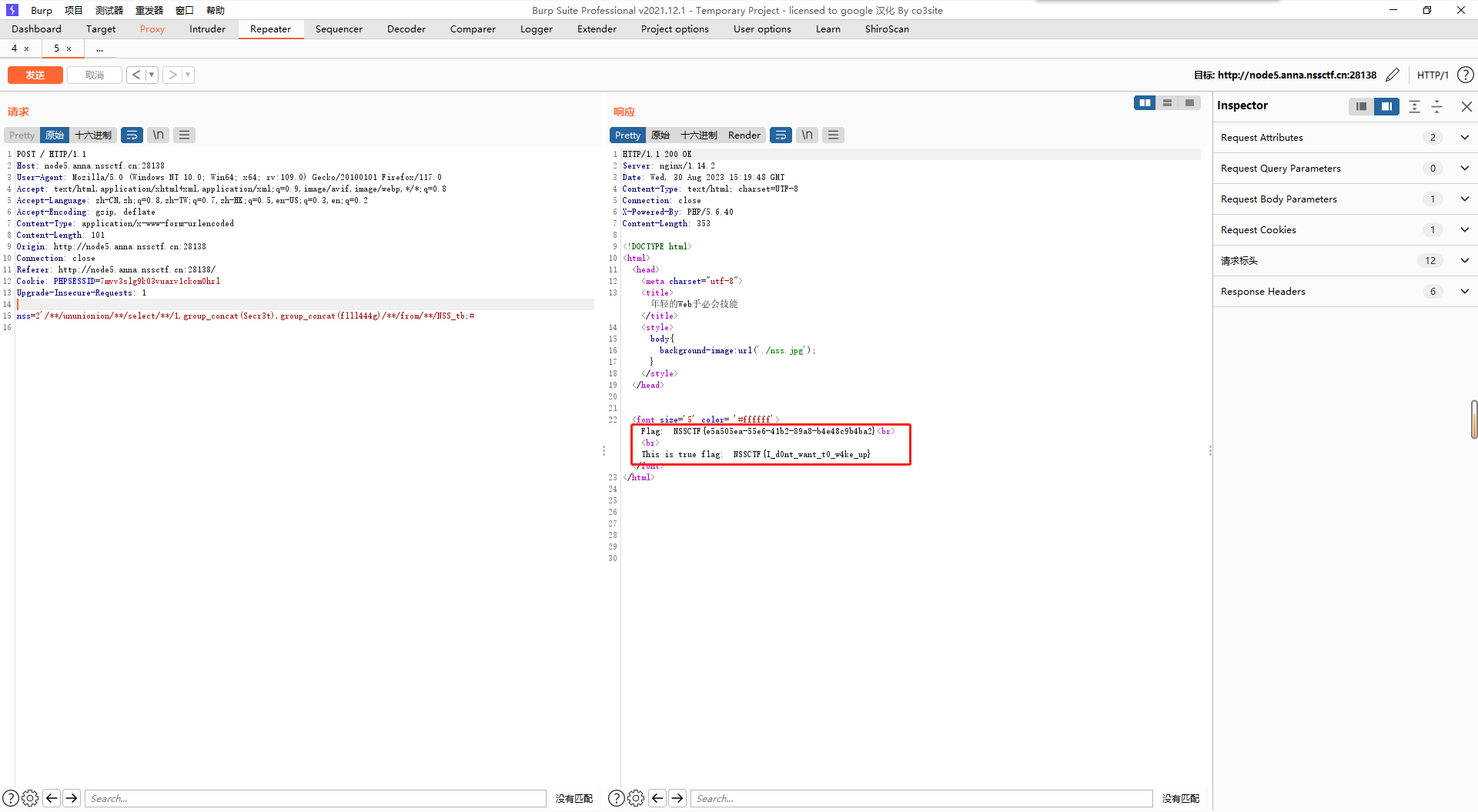Click the request pane search field
The height and width of the screenshot is (812, 1478).
(x=316, y=798)
